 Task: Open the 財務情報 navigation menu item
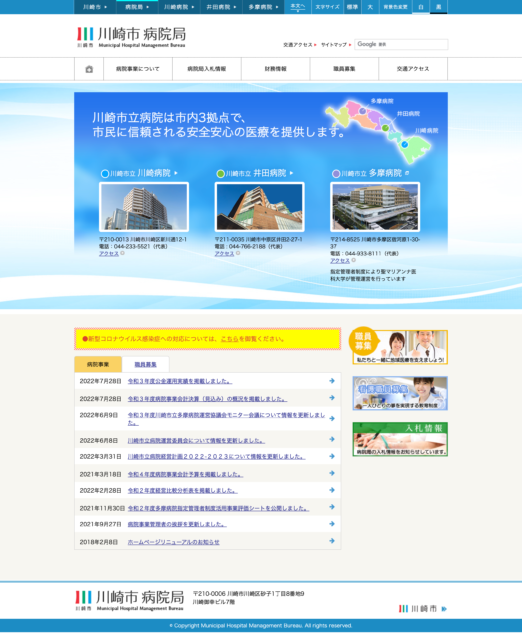(x=275, y=69)
